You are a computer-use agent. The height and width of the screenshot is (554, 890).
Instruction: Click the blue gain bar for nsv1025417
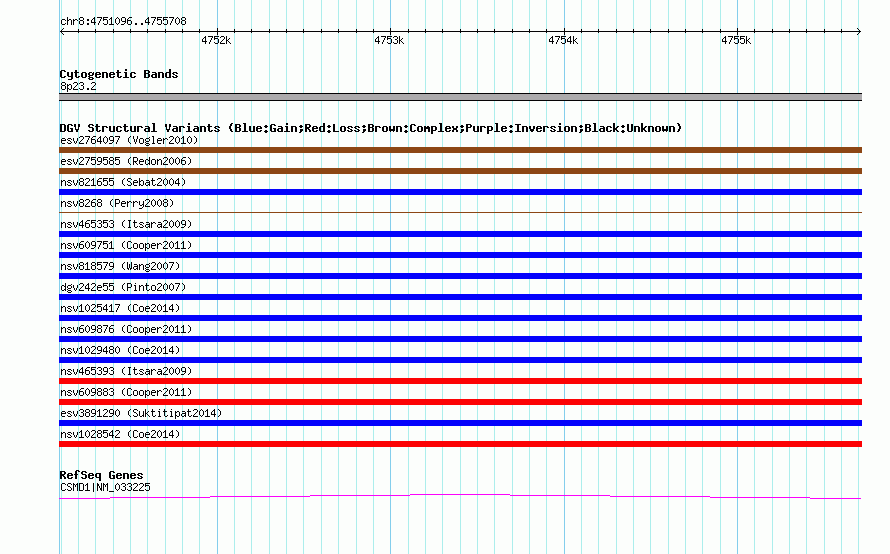(460, 318)
